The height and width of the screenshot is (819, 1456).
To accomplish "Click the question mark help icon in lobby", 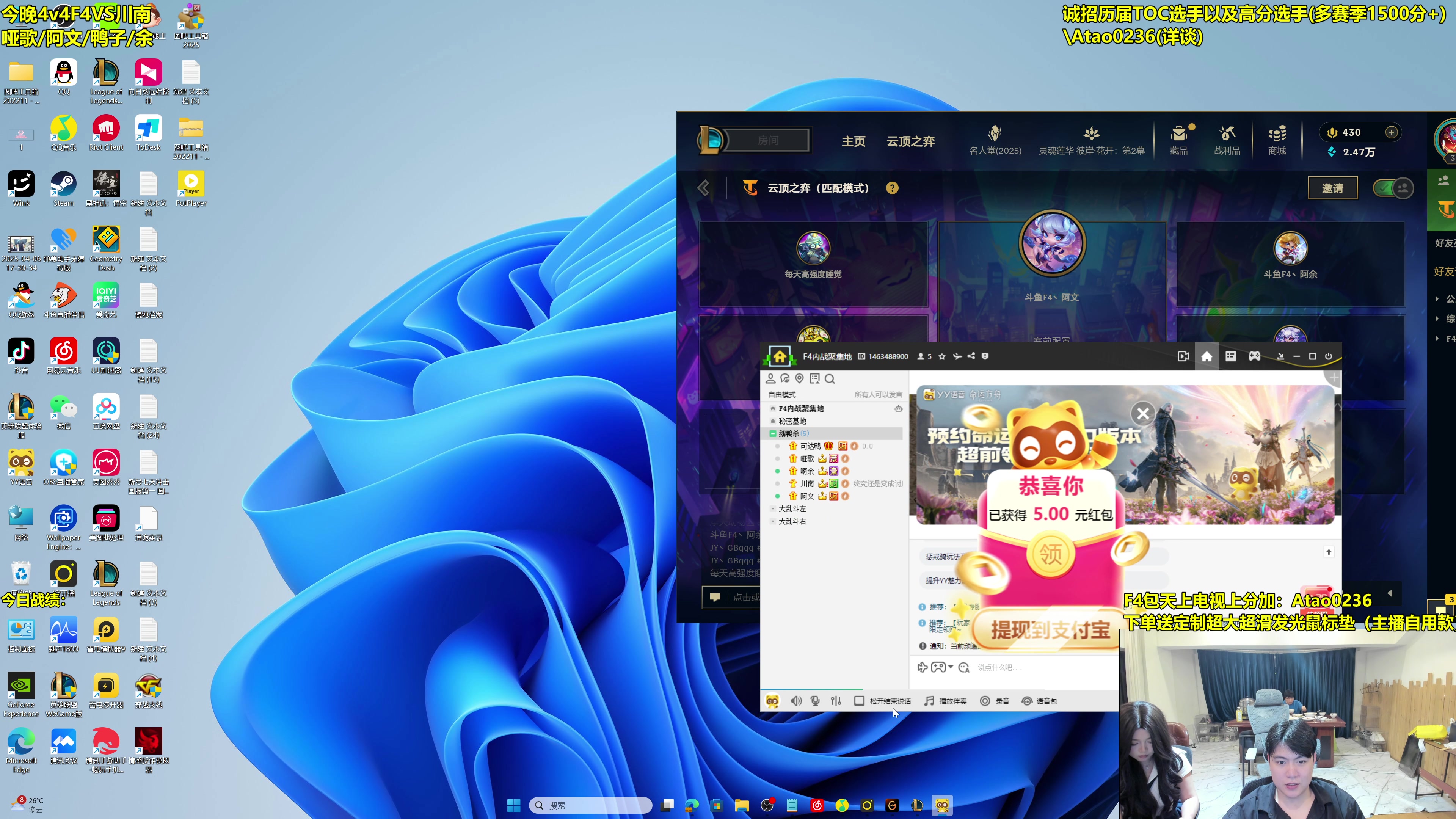I will pos(892,188).
